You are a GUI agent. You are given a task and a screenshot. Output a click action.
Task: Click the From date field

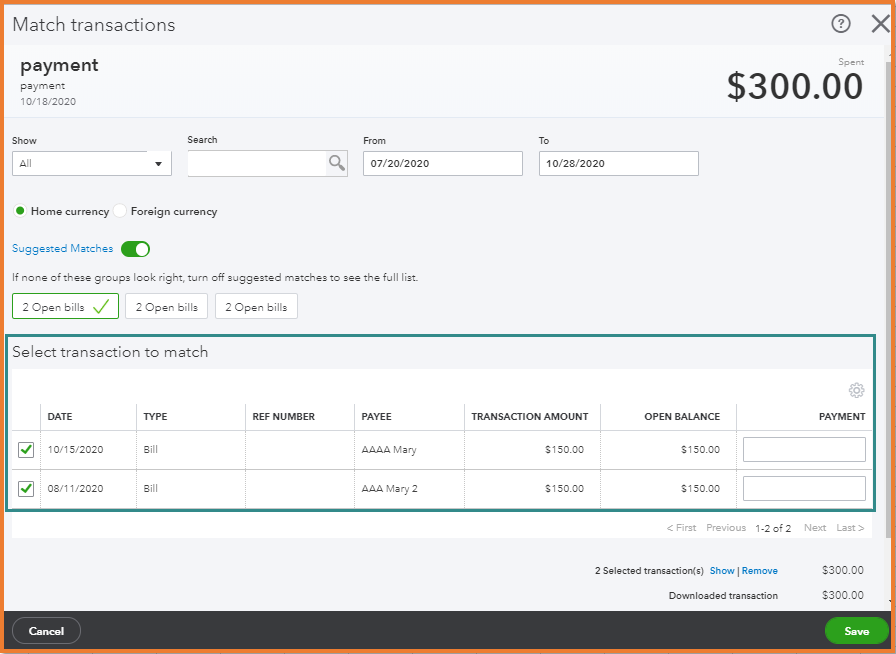tap(442, 162)
